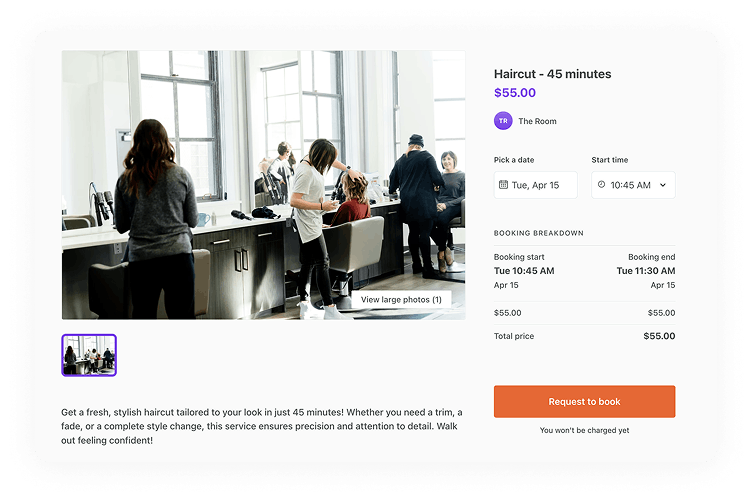Click The Room provider name link
The image size is (752, 501).
tap(537, 121)
